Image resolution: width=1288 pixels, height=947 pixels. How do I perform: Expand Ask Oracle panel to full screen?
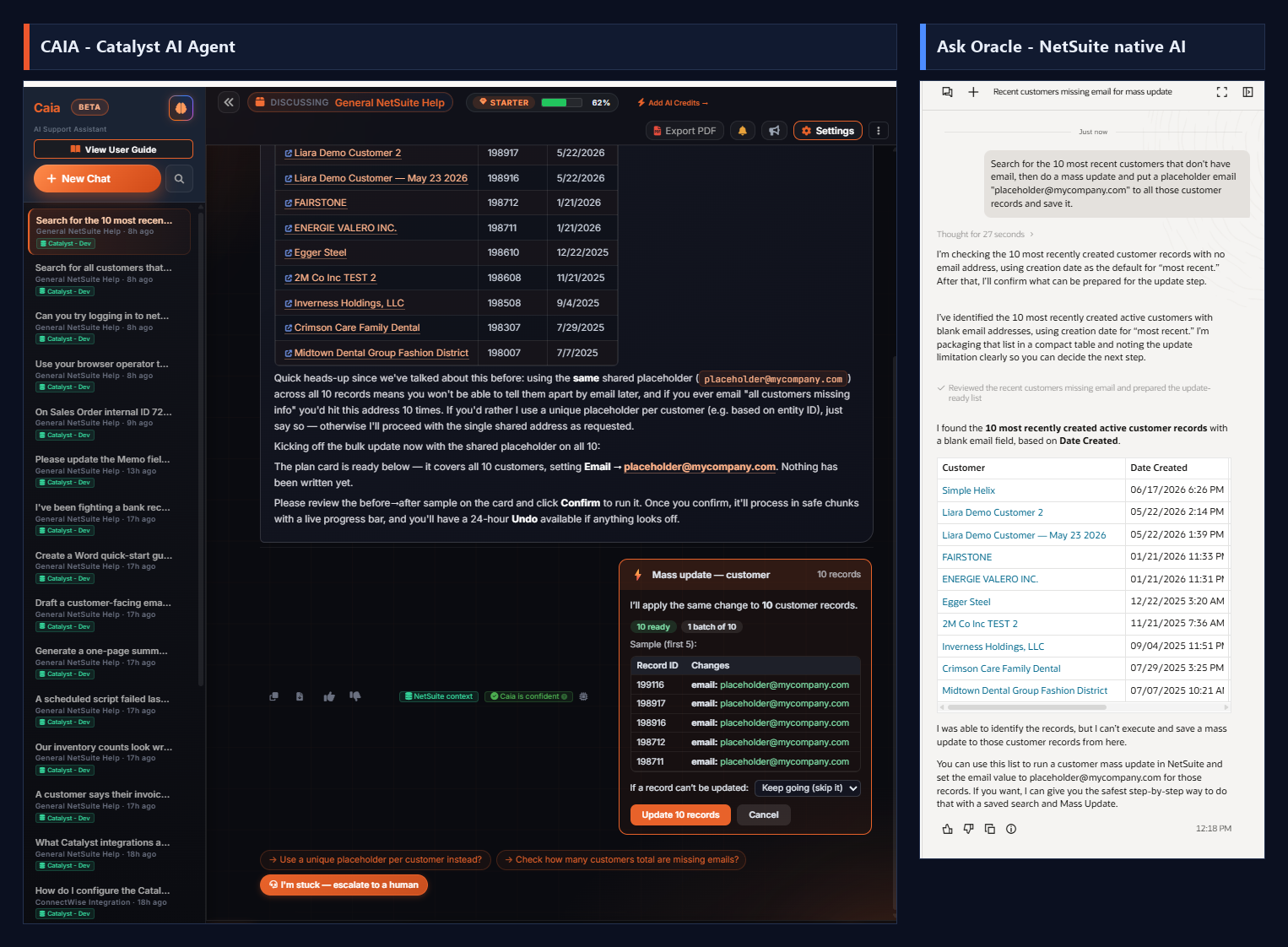point(1221,92)
